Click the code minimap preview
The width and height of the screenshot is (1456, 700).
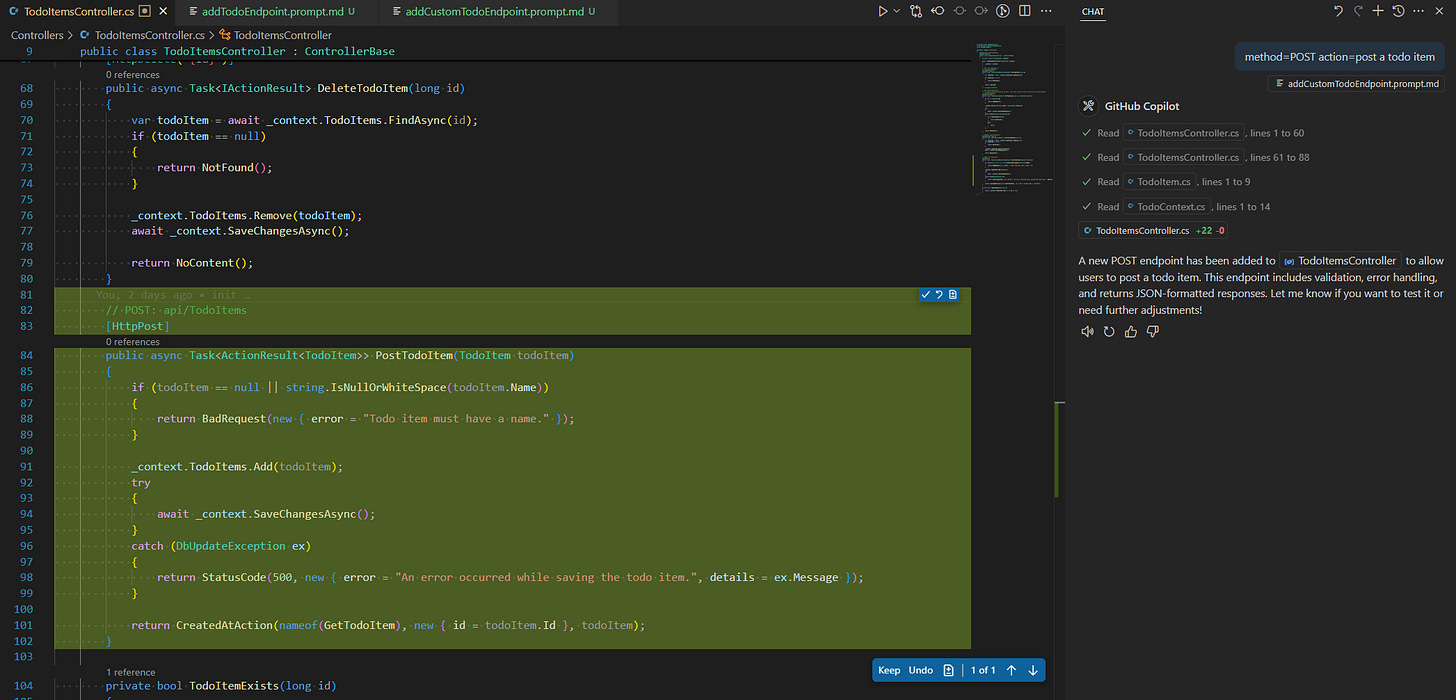(x=1012, y=120)
